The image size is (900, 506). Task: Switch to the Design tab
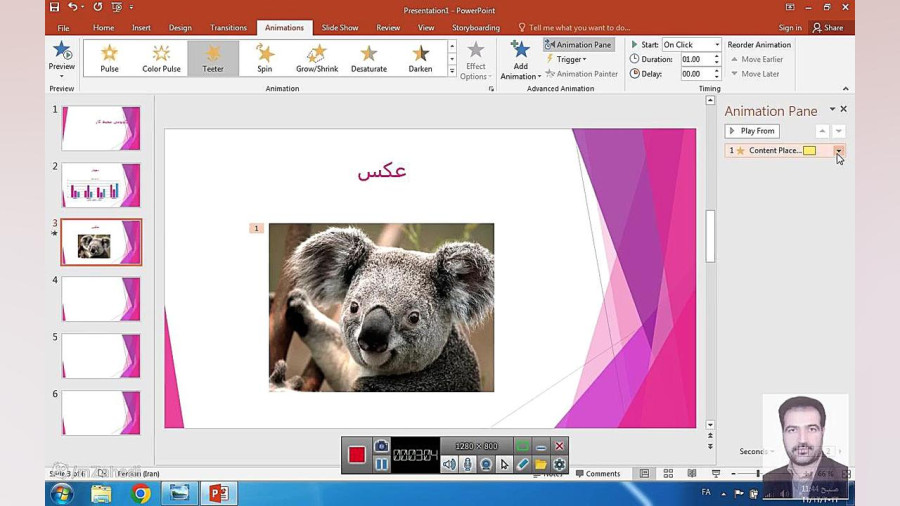tap(180, 28)
